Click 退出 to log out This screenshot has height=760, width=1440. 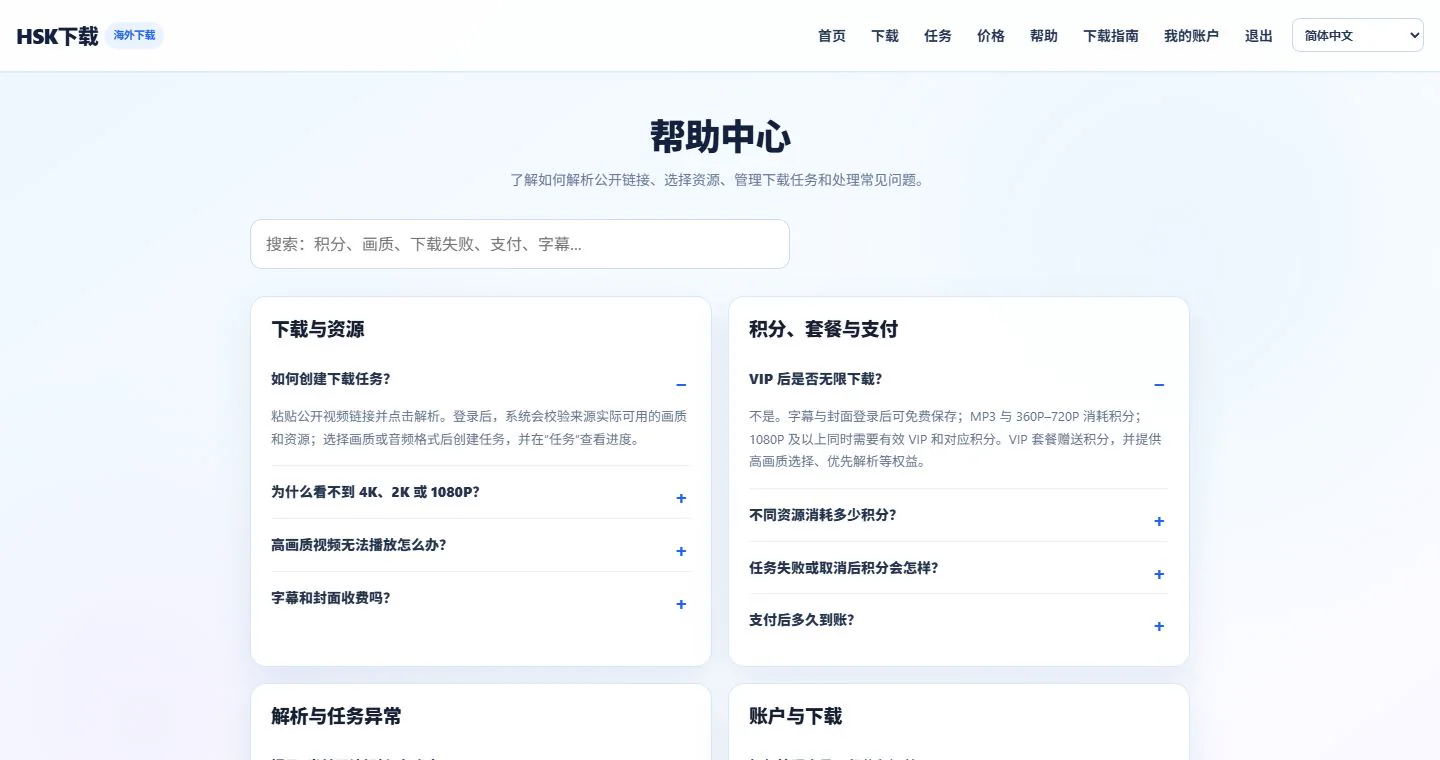1259,36
